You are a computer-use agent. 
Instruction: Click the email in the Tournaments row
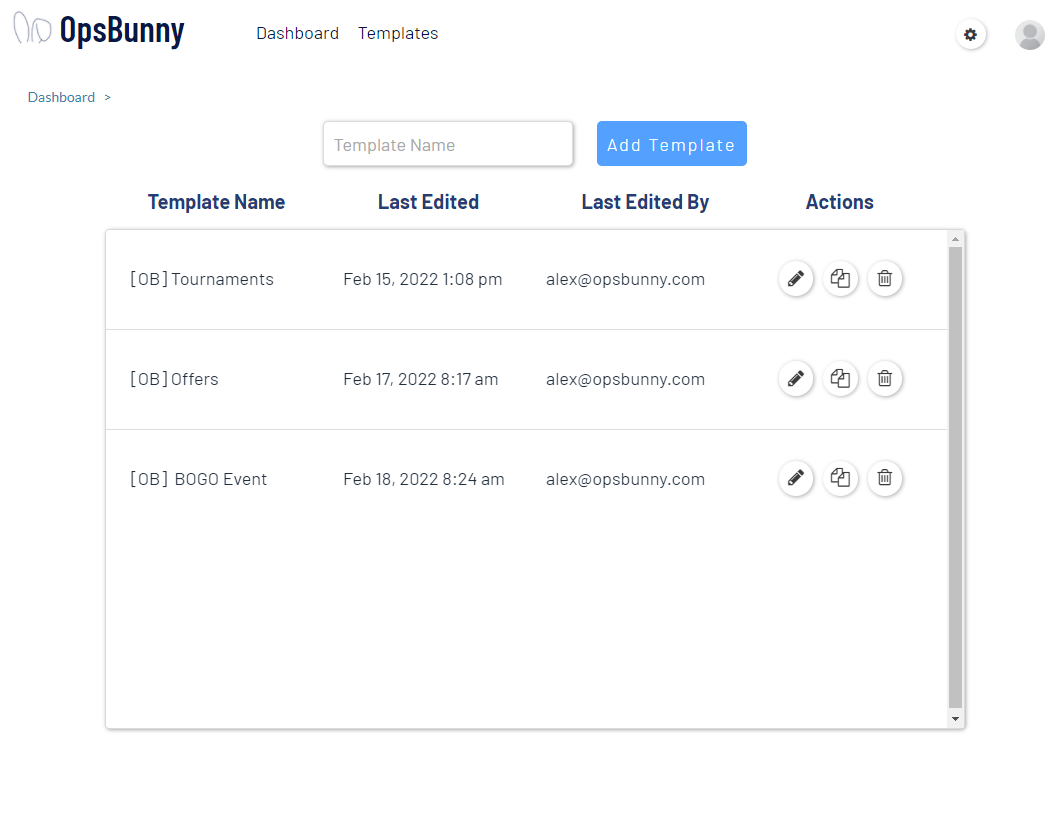click(x=625, y=279)
